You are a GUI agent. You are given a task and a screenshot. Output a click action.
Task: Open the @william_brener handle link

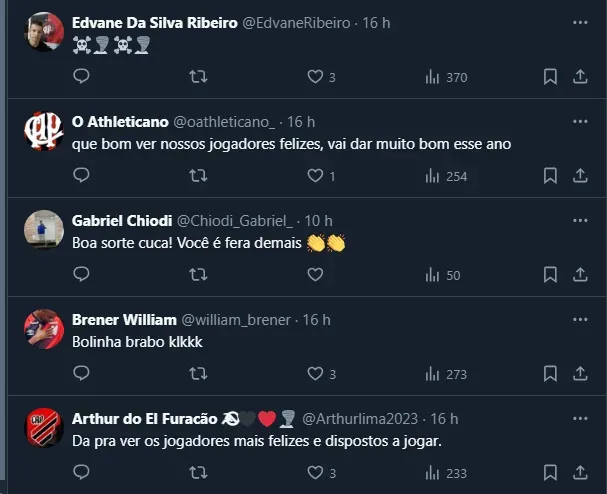(236, 320)
